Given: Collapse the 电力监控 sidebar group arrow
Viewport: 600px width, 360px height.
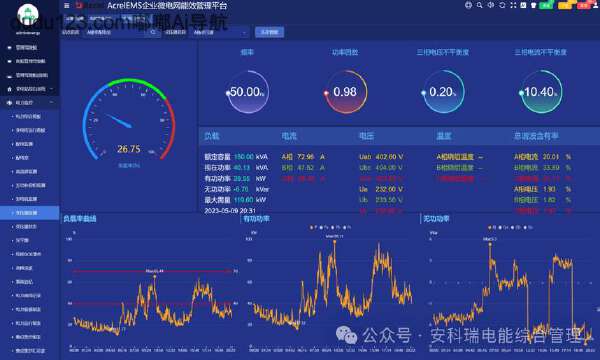Looking at the screenshot, I should 52,102.
